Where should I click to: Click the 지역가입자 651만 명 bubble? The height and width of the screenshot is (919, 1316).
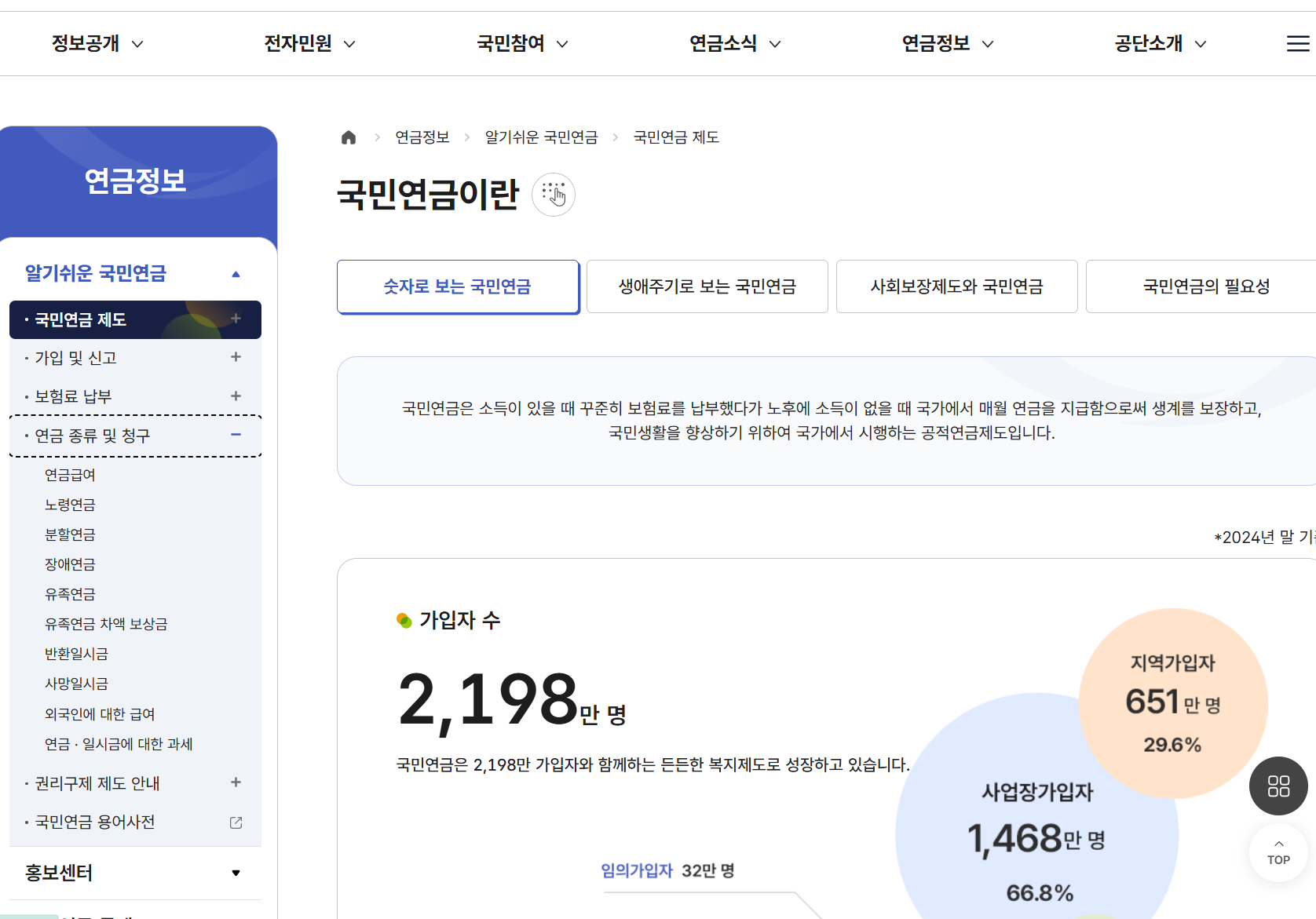click(x=1173, y=703)
